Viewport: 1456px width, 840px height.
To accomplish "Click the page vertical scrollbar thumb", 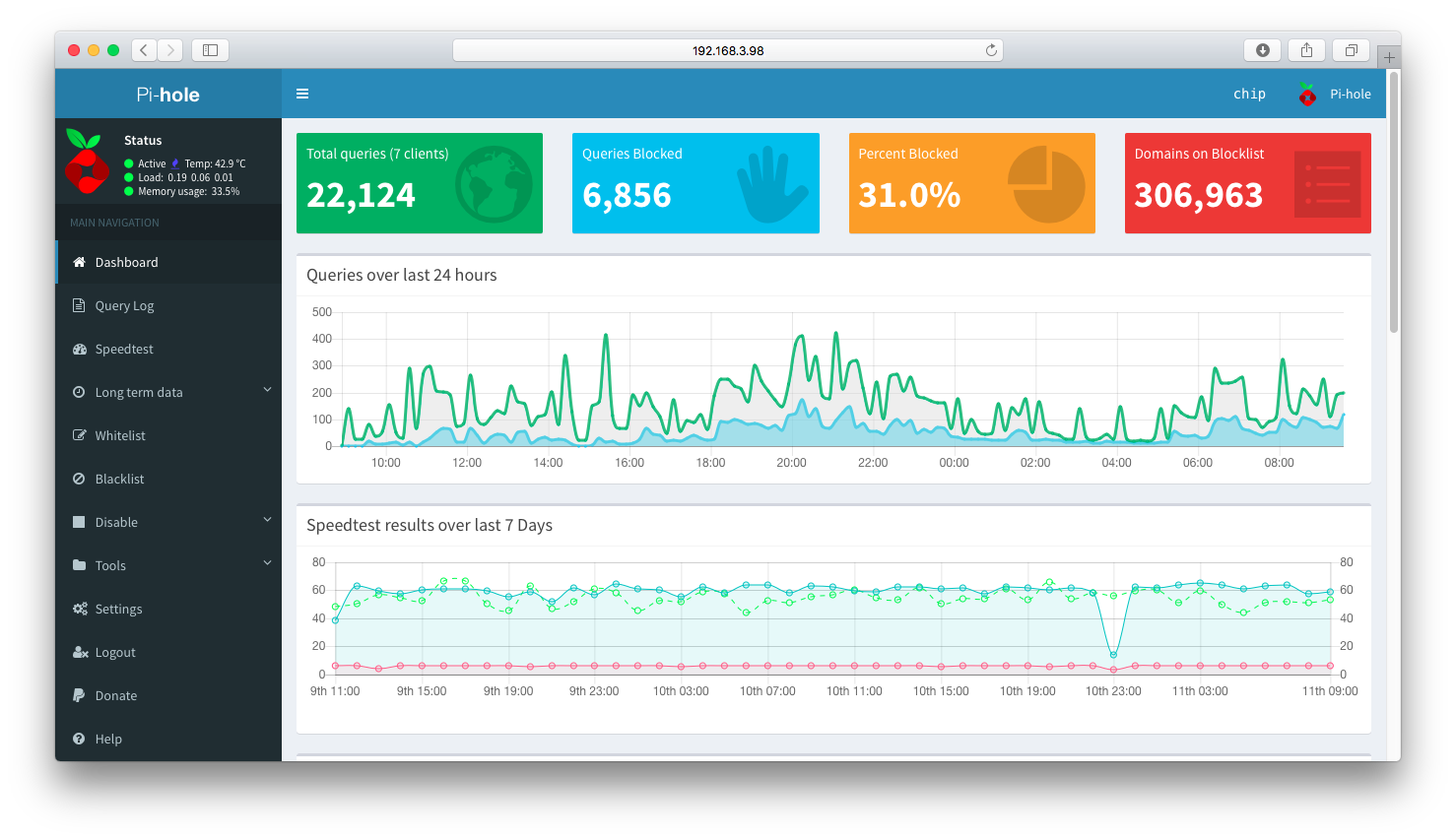I will (x=1394, y=202).
